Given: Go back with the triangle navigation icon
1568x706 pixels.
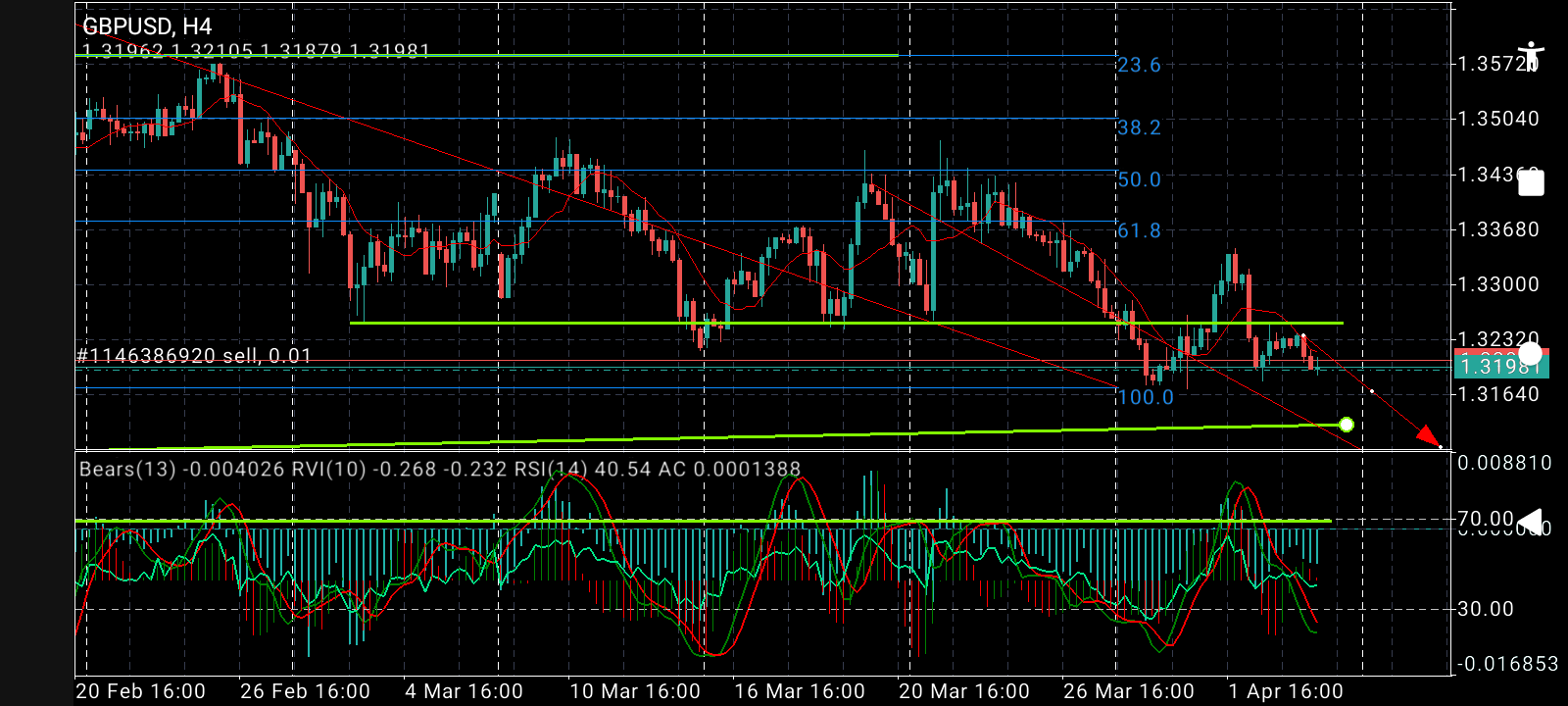Looking at the screenshot, I should [x=1530, y=522].
